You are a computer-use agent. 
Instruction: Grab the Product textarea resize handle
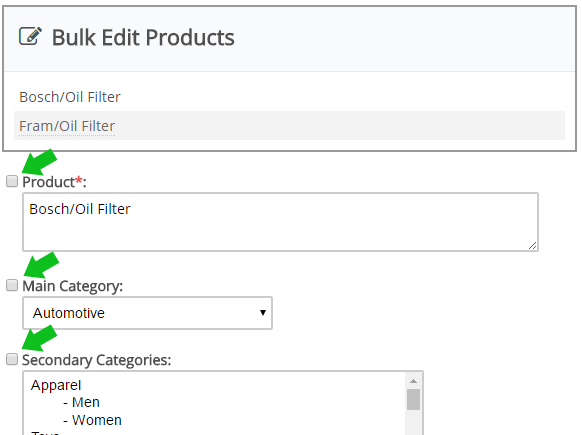click(x=532, y=245)
